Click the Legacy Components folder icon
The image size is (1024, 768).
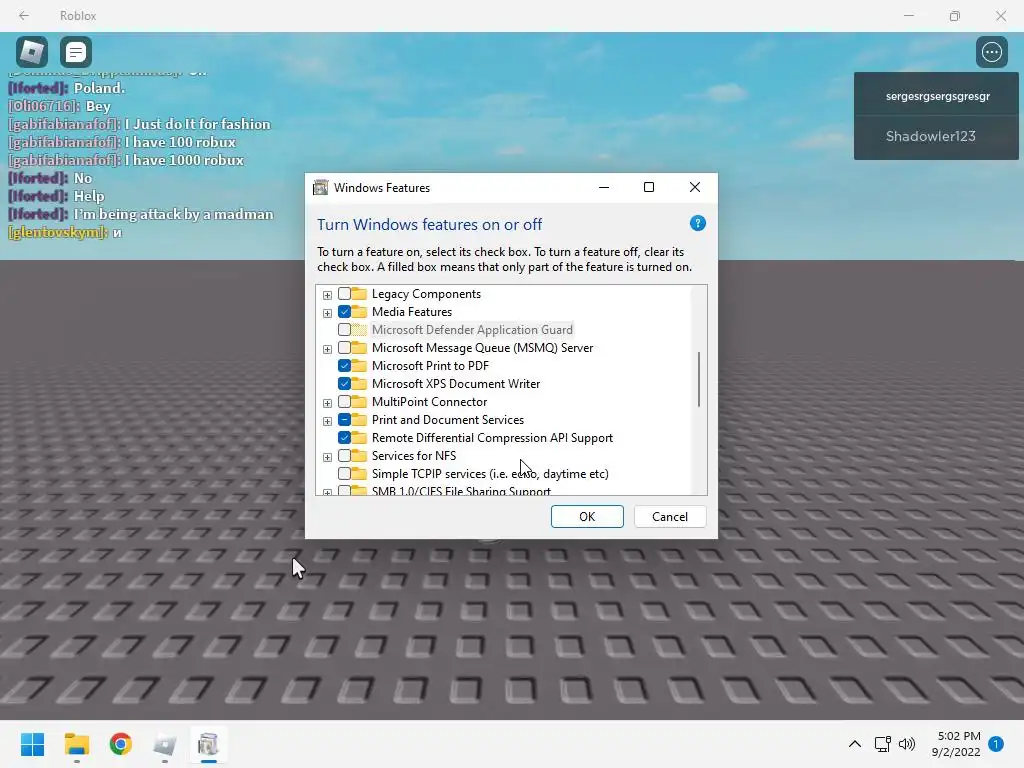tap(359, 294)
